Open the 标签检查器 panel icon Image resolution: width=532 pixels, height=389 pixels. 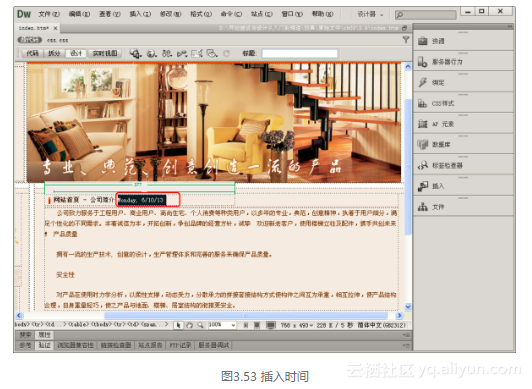click(x=422, y=166)
